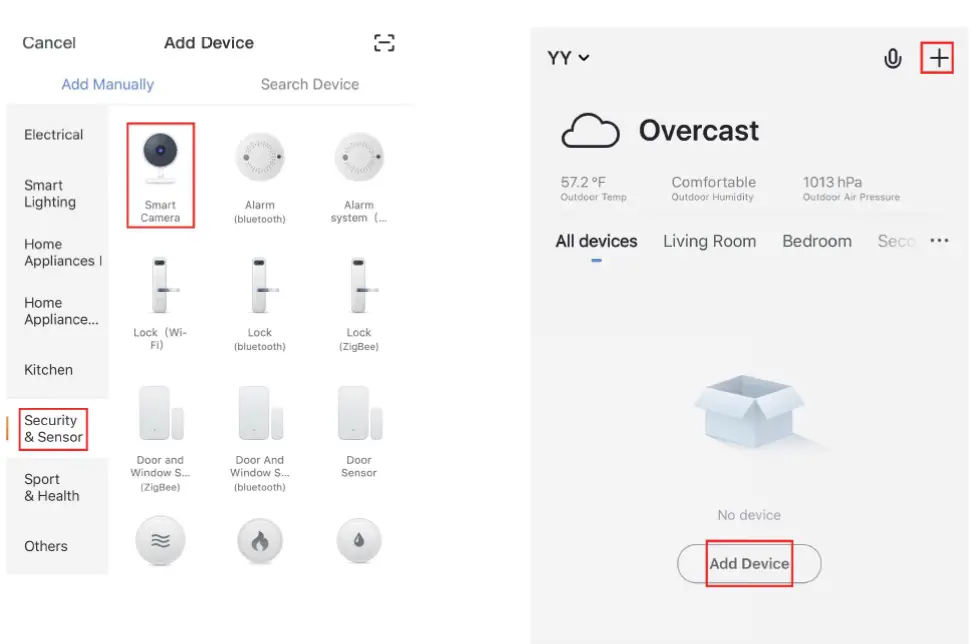Pick the Door Sensor device
Viewport: 971px width, 644px height.
pyautogui.click(x=359, y=432)
